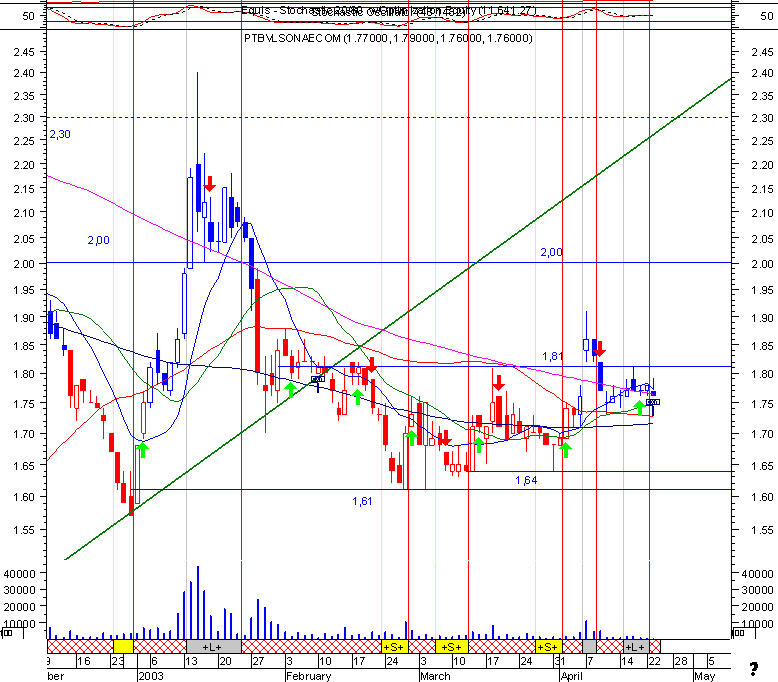The image size is (778, 682).
Task: Click the April month label
Action: (x=572, y=676)
